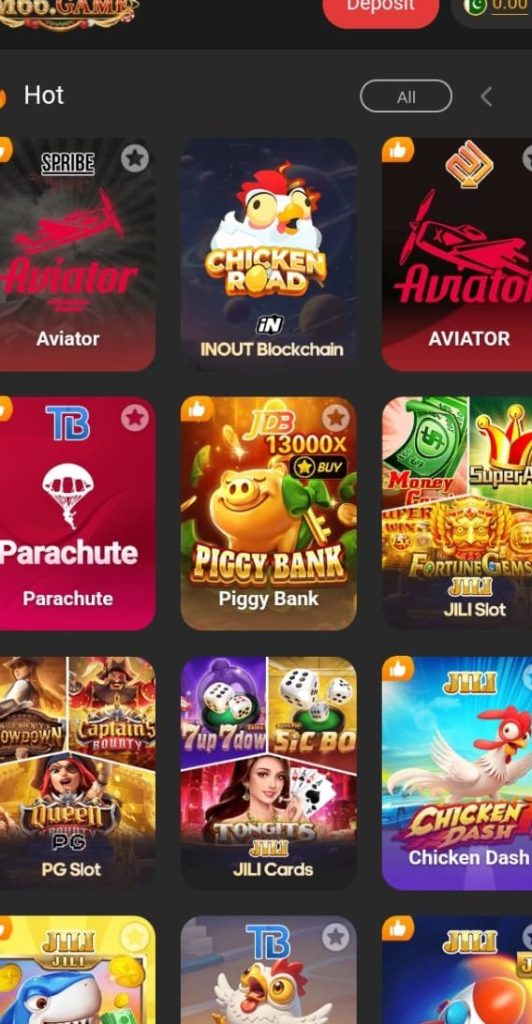Open the Deposit page

pyautogui.click(x=381, y=7)
